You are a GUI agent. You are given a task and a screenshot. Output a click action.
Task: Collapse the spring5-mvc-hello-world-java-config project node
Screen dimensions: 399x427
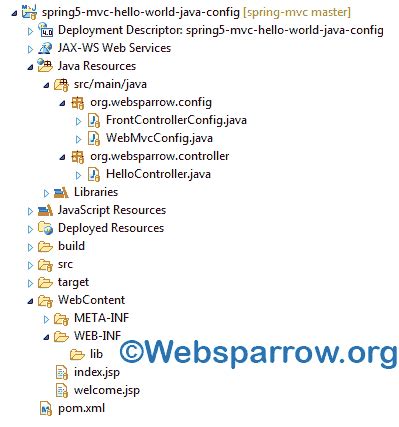[14, 13]
